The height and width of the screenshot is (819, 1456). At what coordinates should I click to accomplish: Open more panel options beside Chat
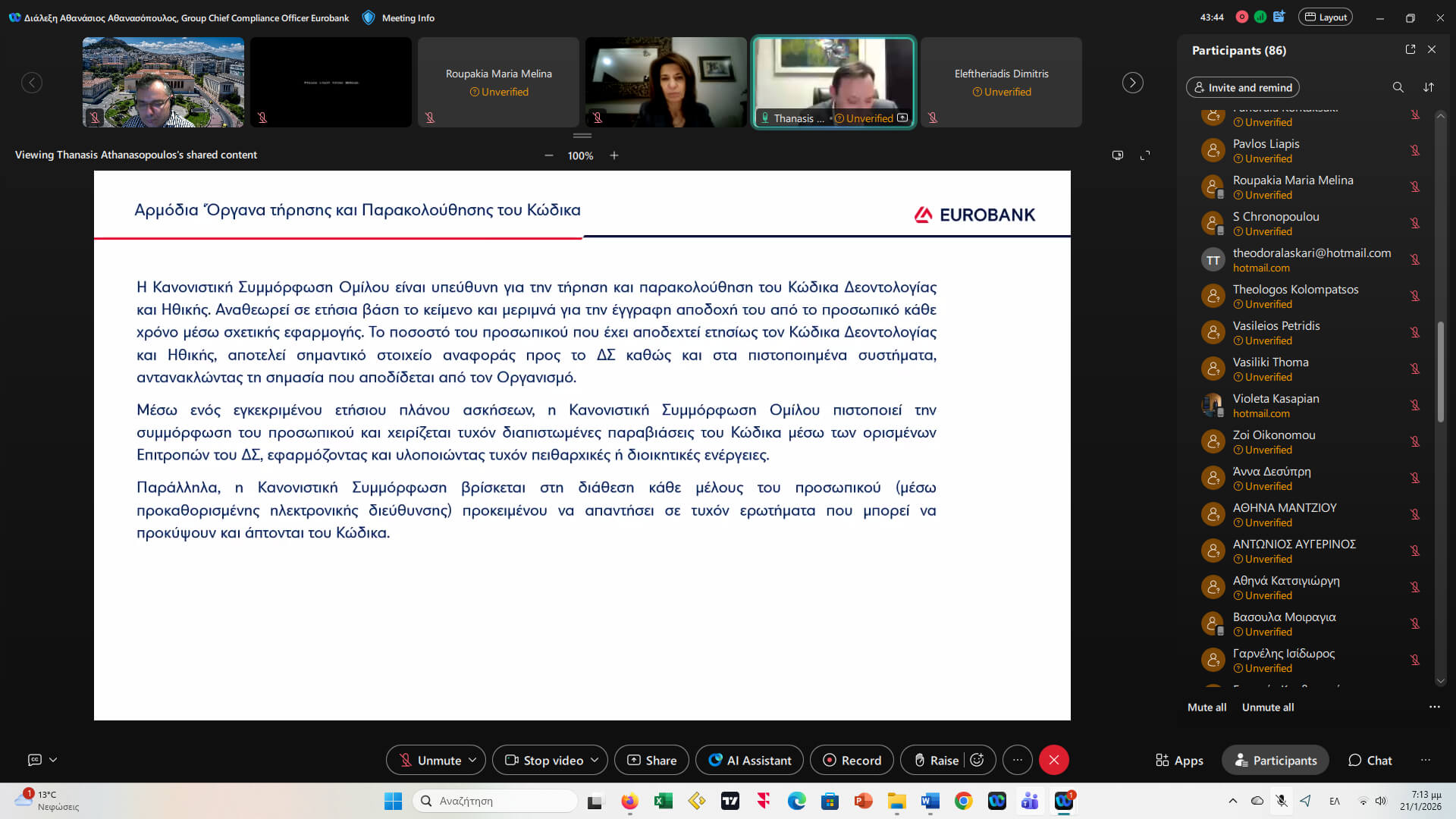click(1426, 760)
